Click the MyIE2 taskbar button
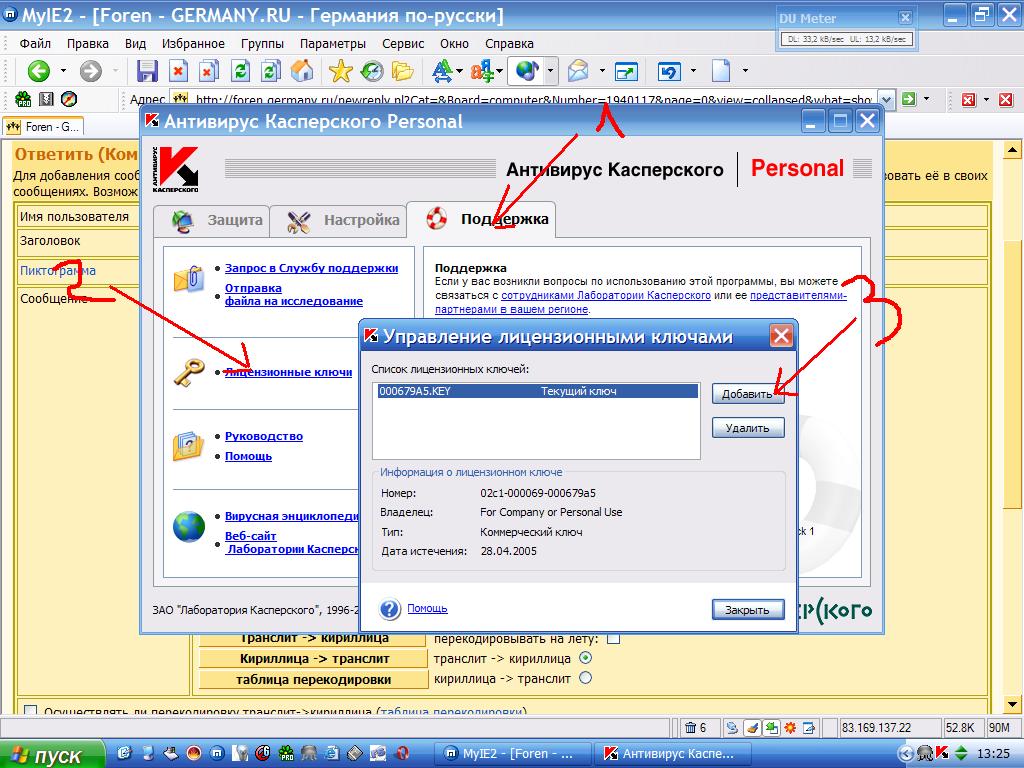The height and width of the screenshot is (768, 1024). [514, 754]
